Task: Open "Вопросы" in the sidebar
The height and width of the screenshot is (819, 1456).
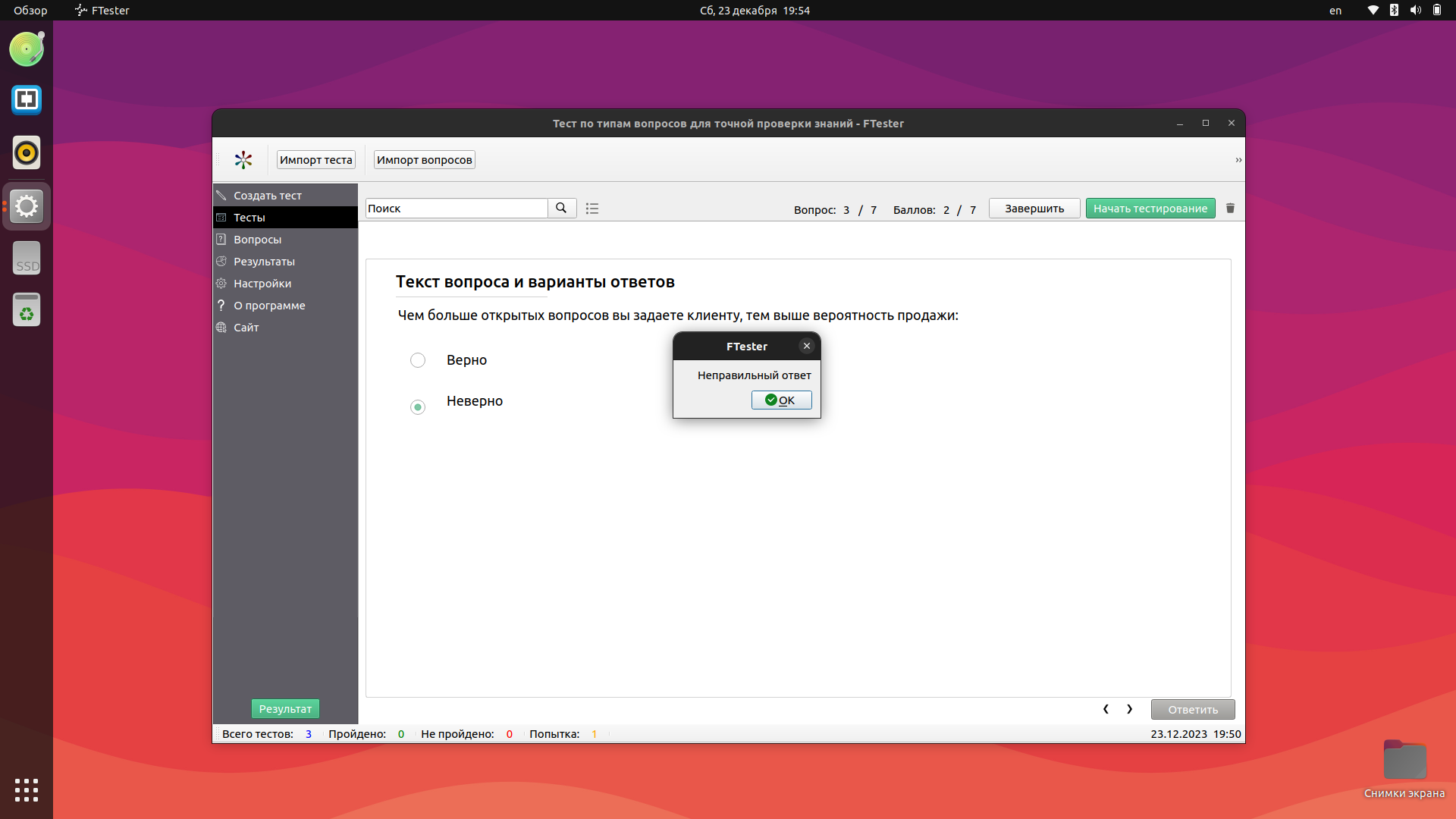Action: 257,240
